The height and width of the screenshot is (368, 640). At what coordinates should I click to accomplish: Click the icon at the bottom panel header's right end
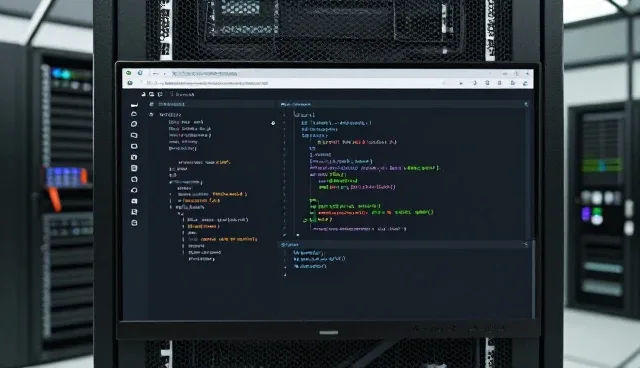[x=526, y=244]
